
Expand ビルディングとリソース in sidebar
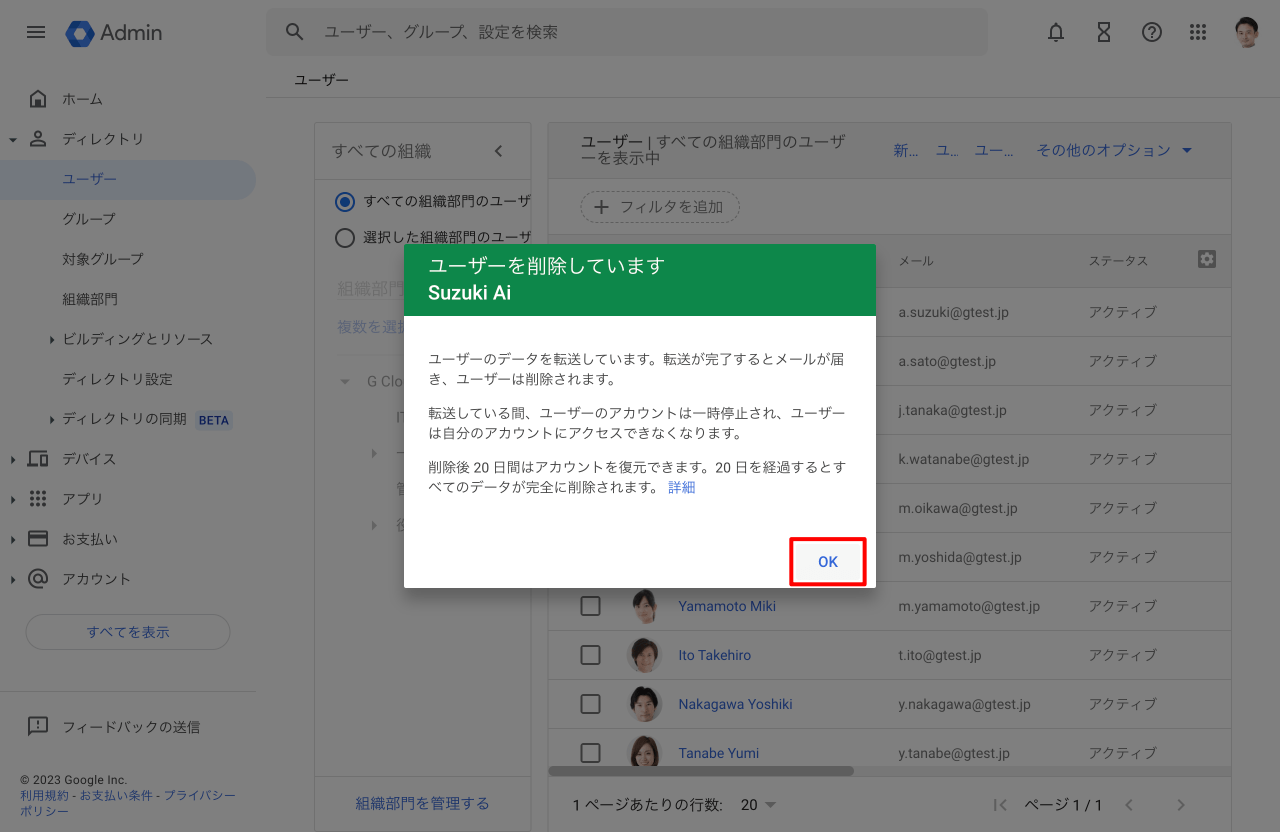51,340
